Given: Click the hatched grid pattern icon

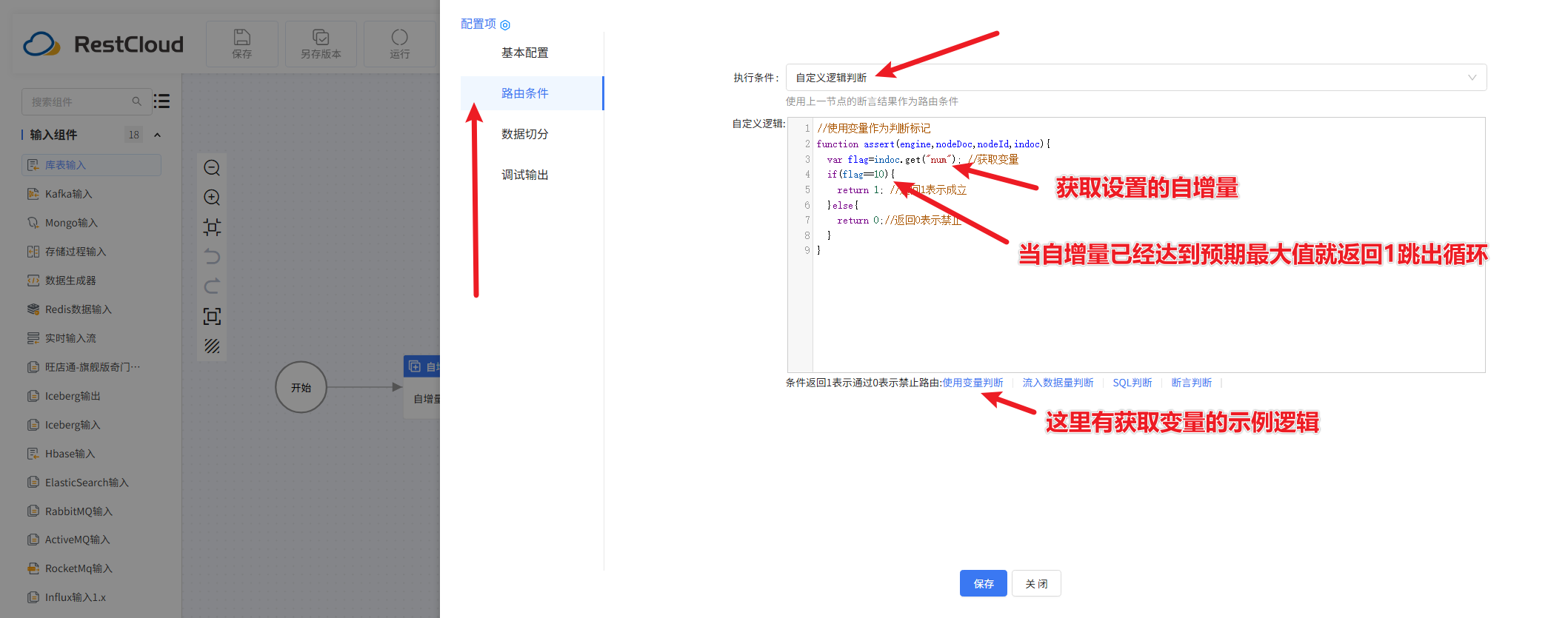Looking at the screenshot, I should point(212,346).
